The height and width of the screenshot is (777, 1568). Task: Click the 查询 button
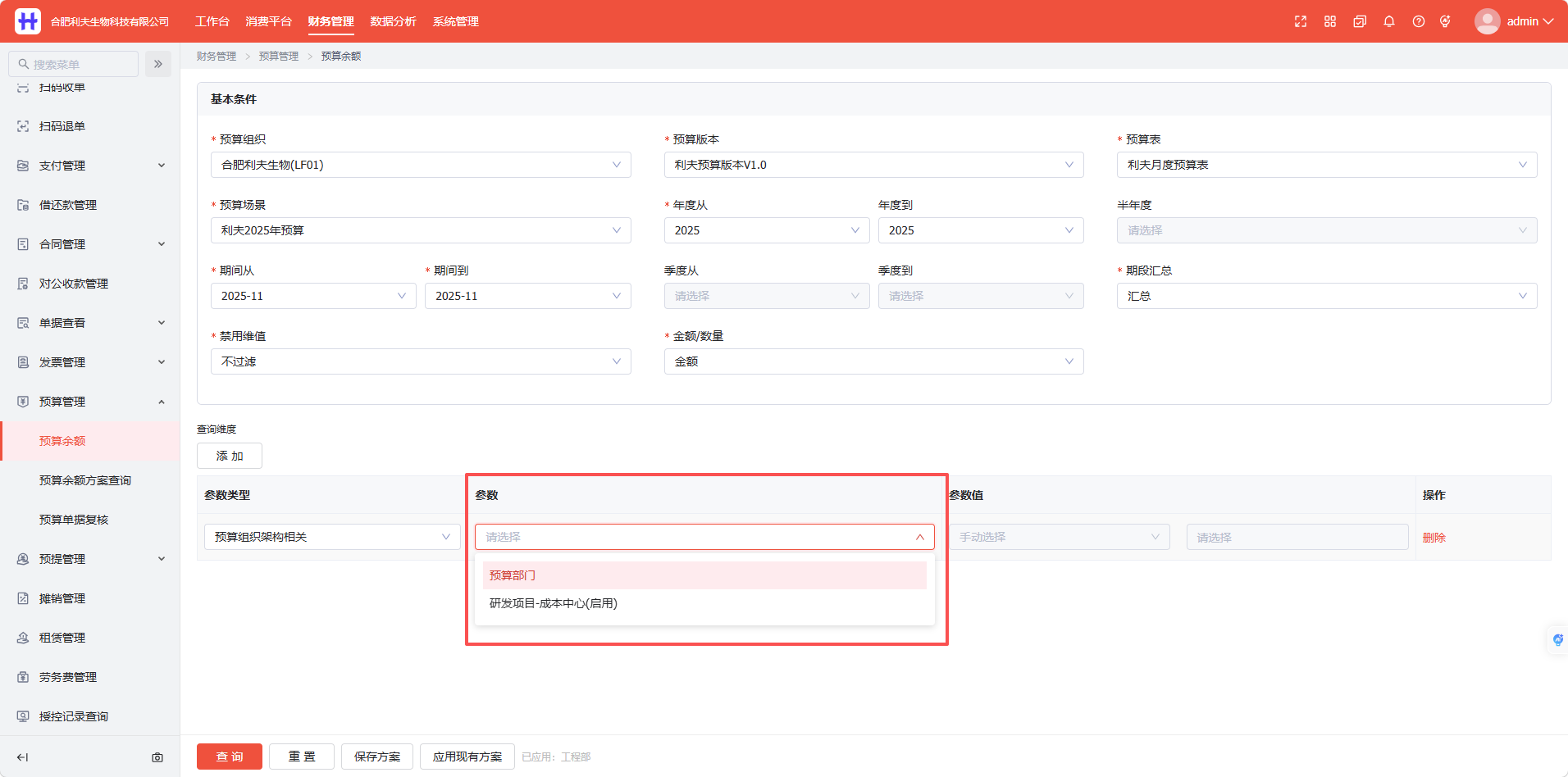click(x=230, y=757)
